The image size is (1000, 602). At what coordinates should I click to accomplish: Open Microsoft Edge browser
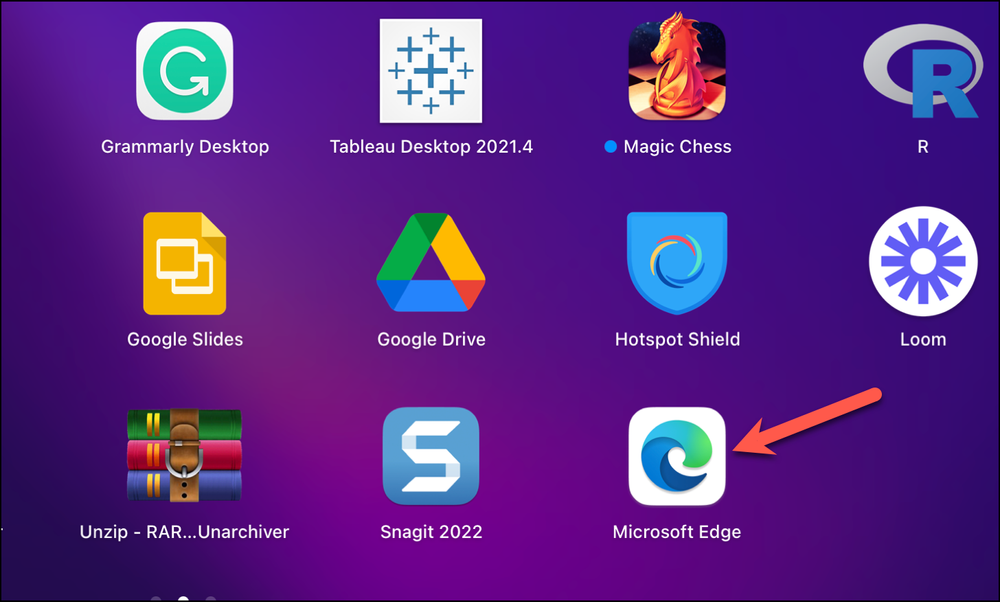677,456
